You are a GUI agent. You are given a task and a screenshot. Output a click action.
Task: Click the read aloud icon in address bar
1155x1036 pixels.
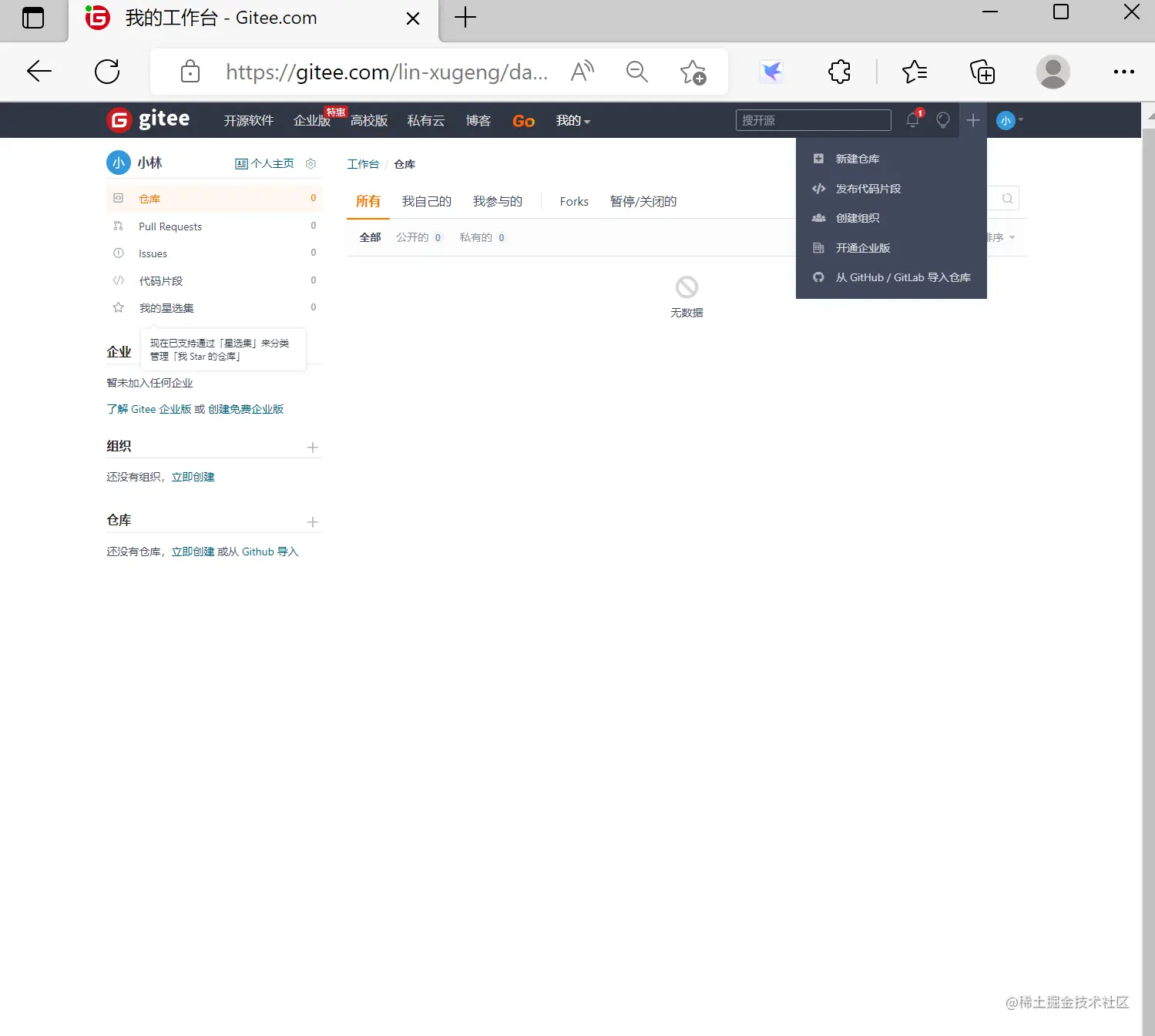click(583, 72)
